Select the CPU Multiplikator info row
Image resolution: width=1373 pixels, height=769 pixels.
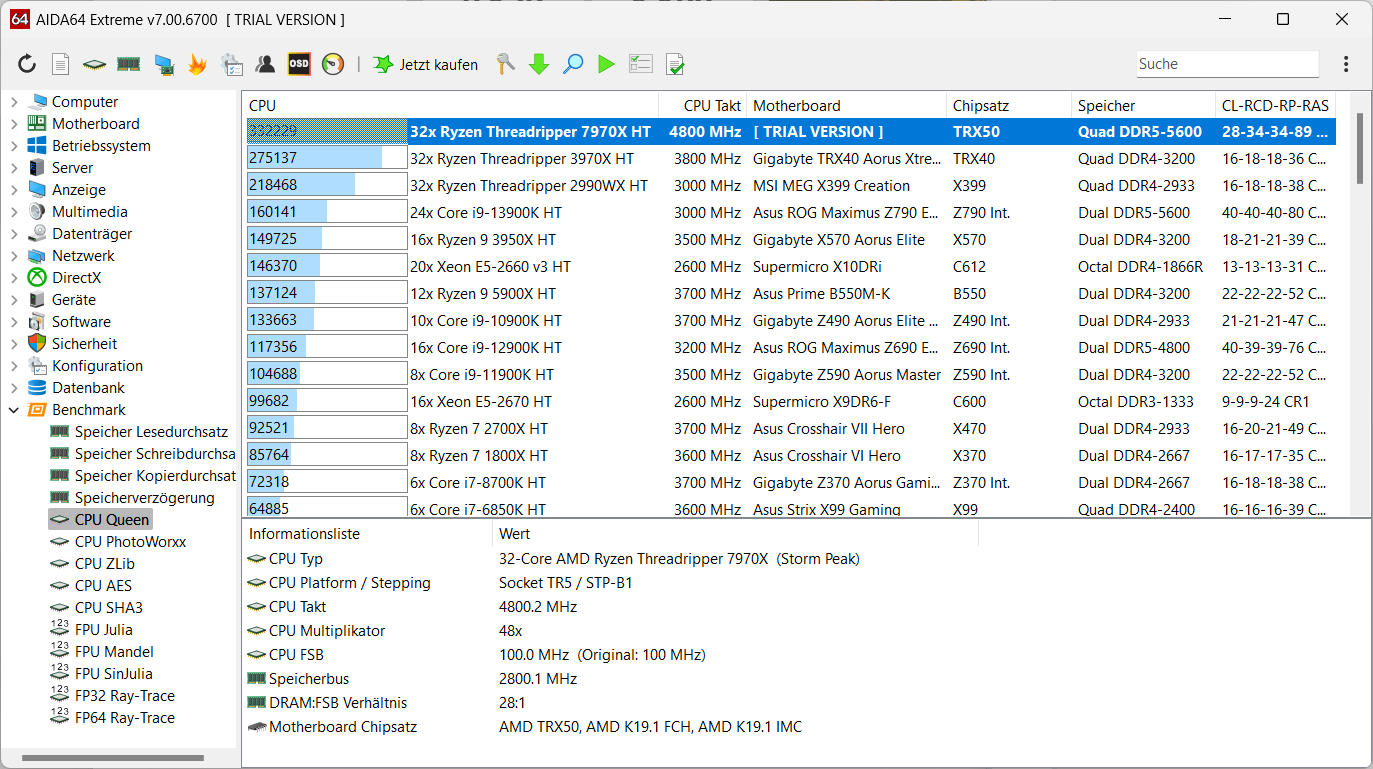coord(610,631)
